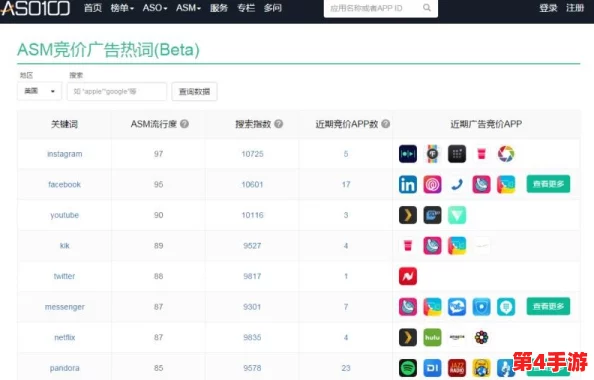This screenshot has width=594, height=380.
Task: Click the Plex chevron icon in youtube row
Action: click(x=408, y=215)
